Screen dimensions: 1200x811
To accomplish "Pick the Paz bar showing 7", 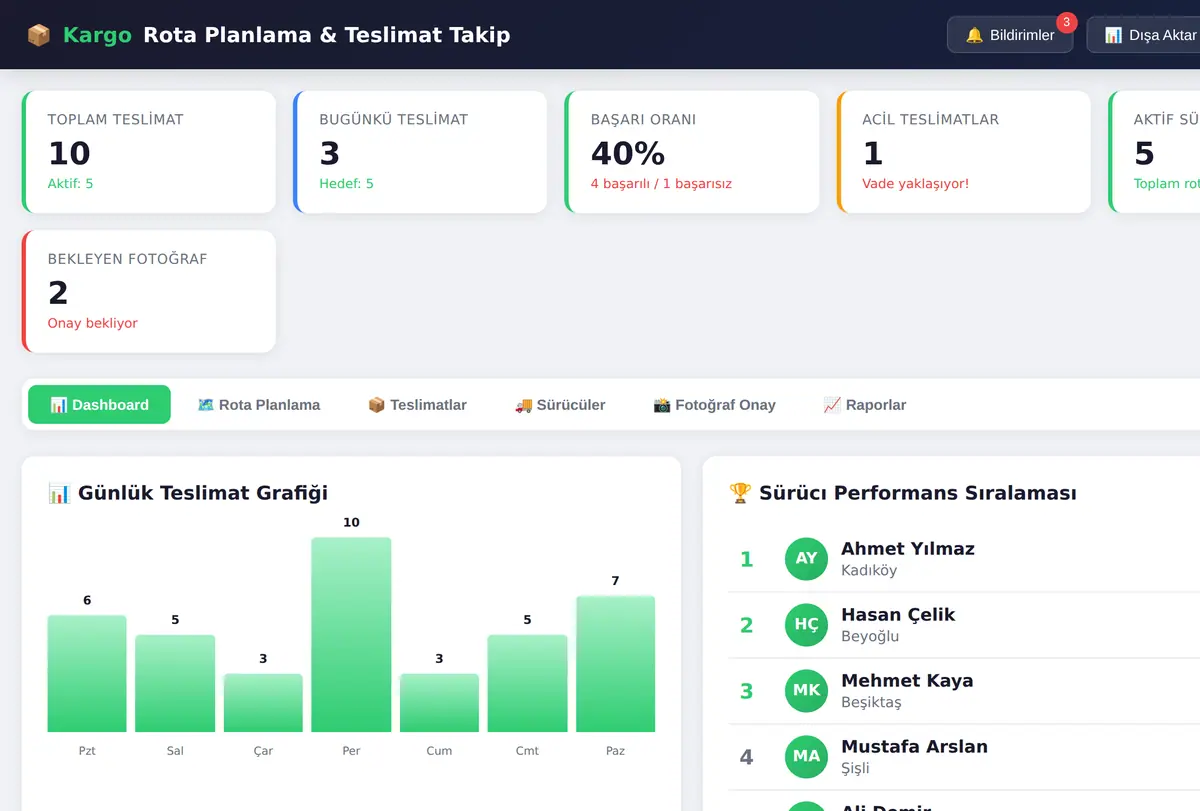I will (615, 664).
